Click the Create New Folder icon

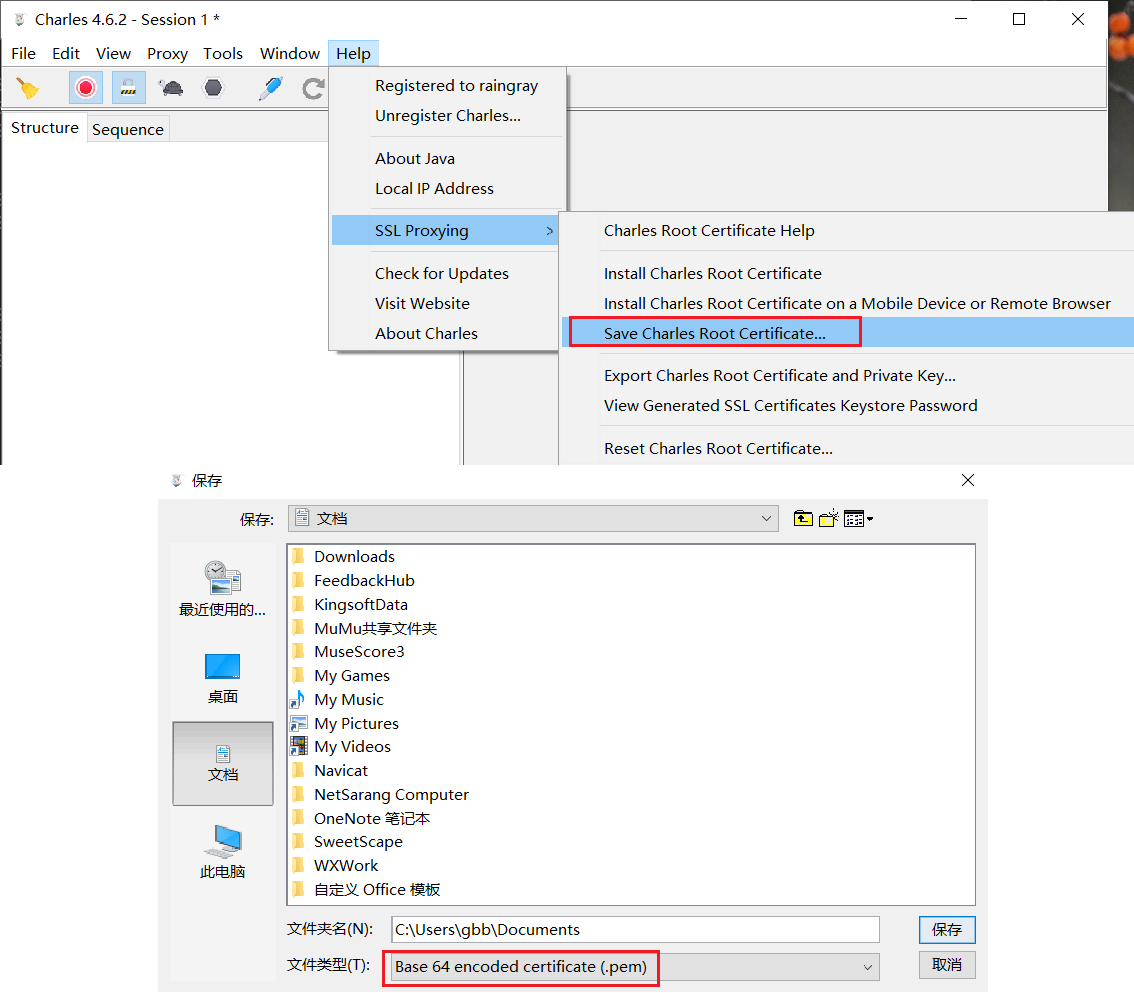(x=828, y=518)
